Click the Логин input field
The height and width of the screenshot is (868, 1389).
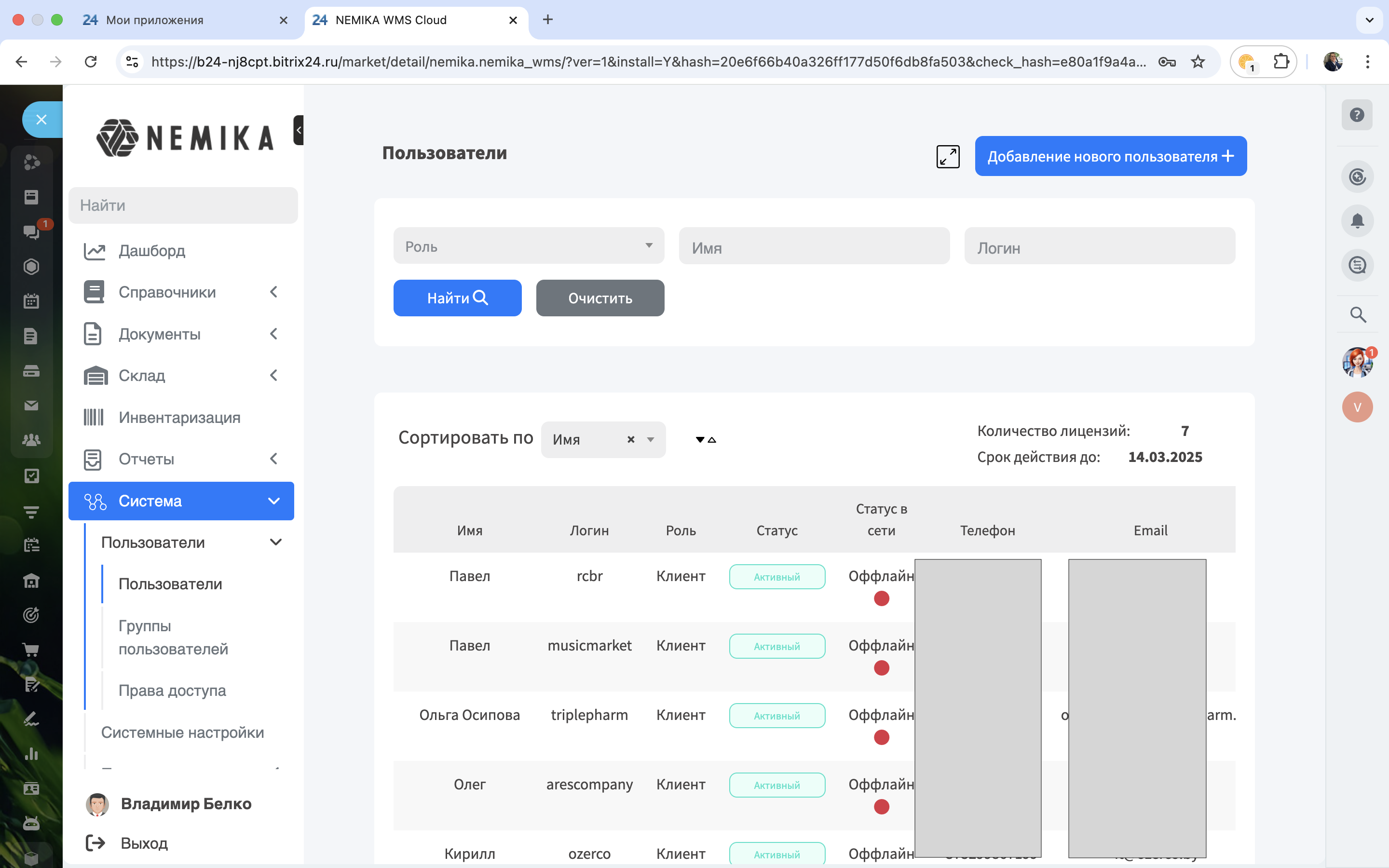(x=1099, y=247)
